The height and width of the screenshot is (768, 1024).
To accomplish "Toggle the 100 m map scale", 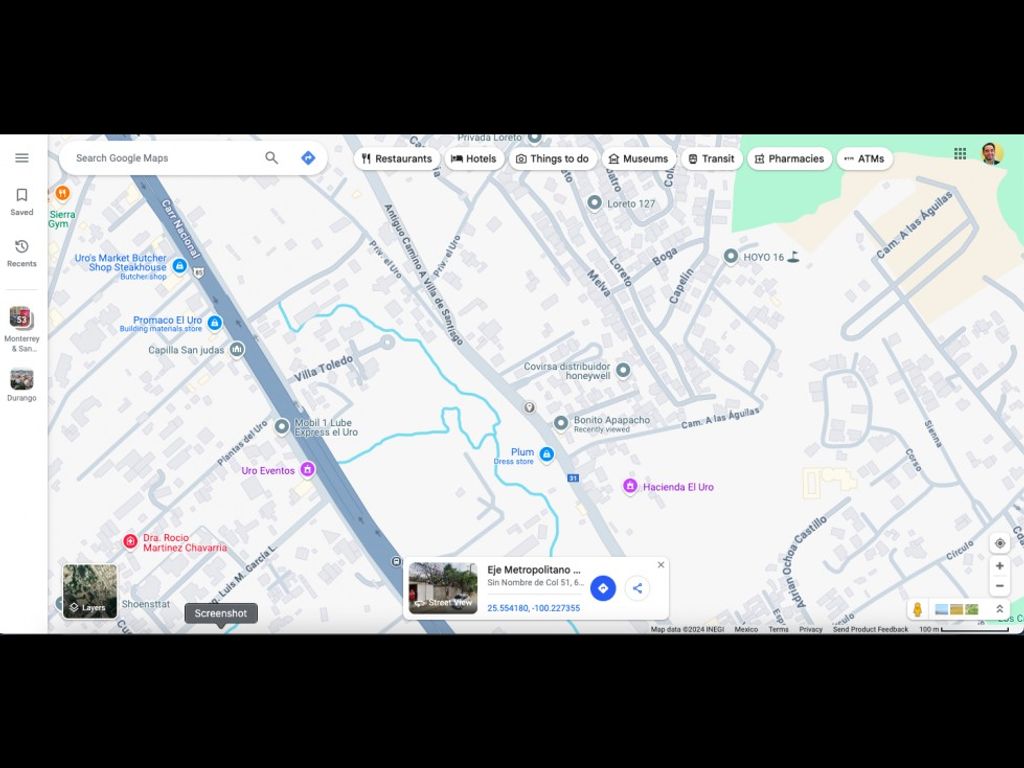I will point(964,630).
